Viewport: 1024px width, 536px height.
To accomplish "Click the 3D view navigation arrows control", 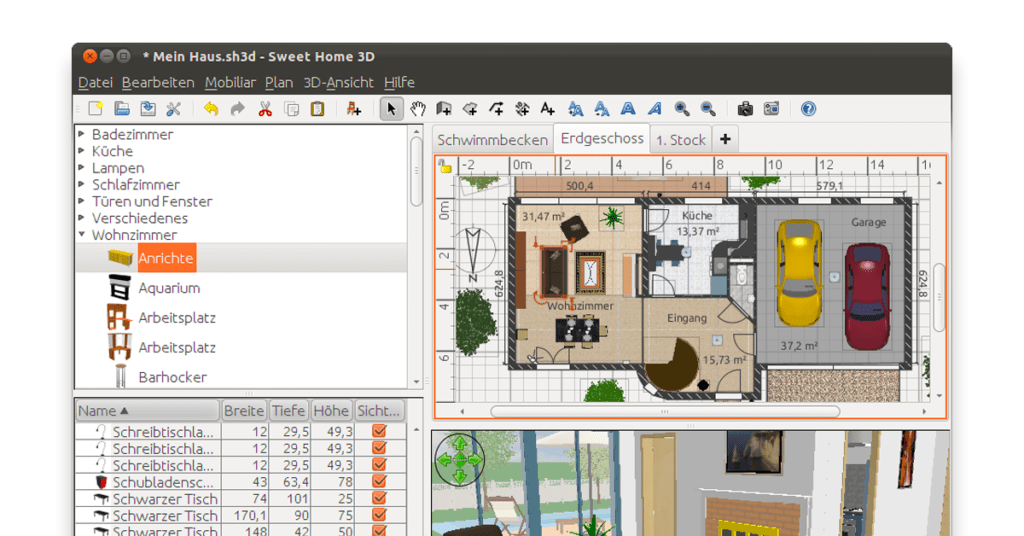I will tap(460, 460).
